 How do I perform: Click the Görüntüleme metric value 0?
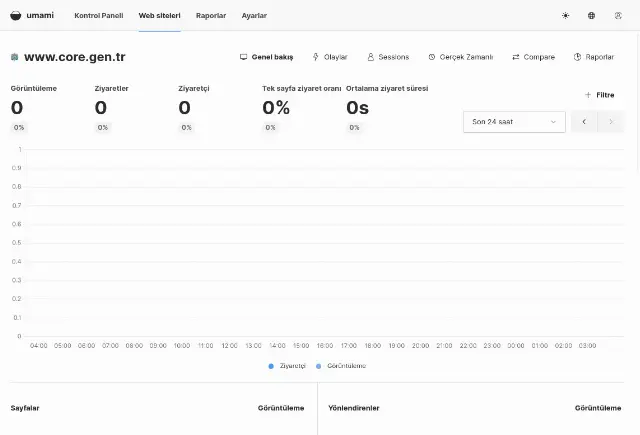click(17, 108)
